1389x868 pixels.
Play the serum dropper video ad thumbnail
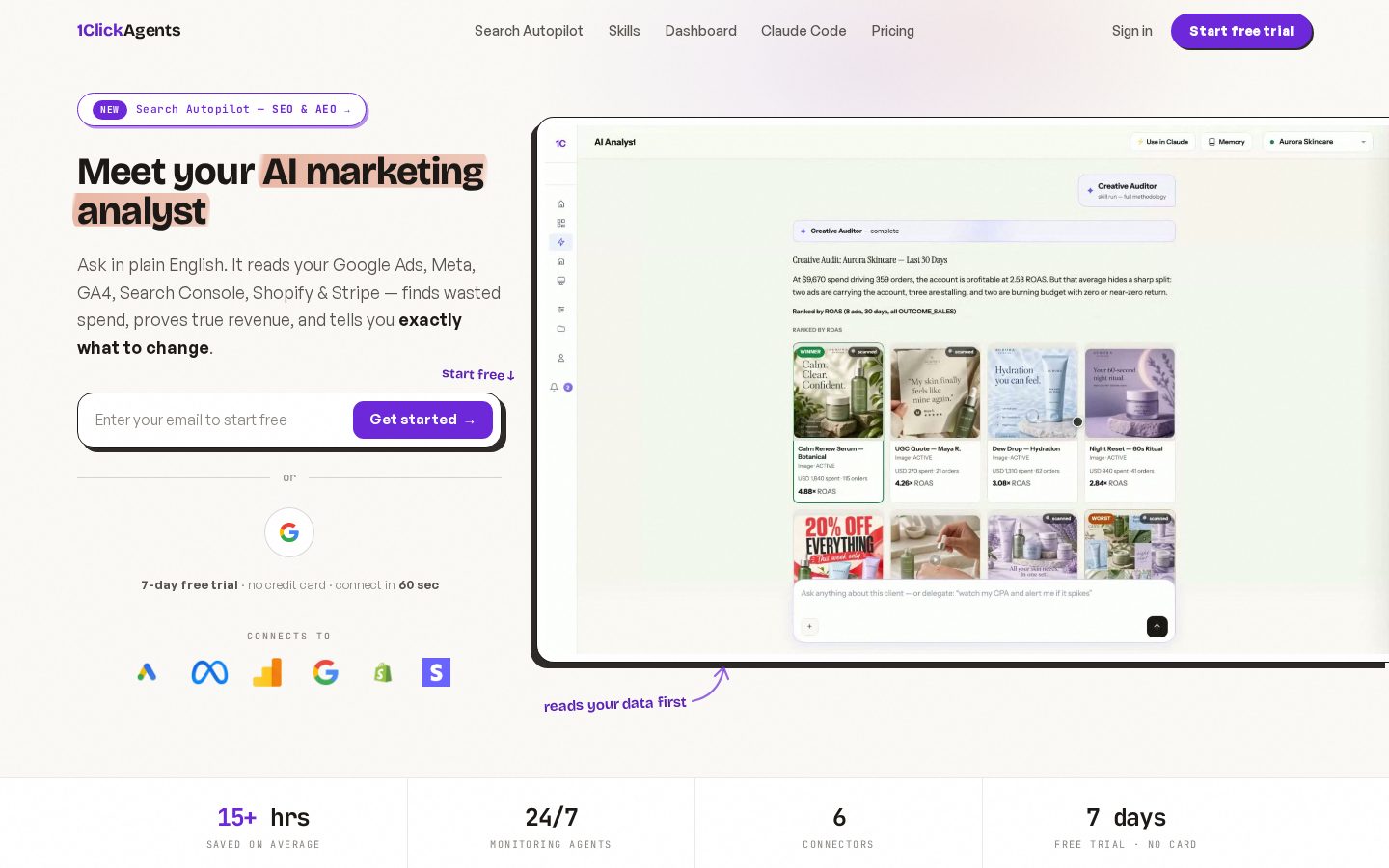[935, 546]
